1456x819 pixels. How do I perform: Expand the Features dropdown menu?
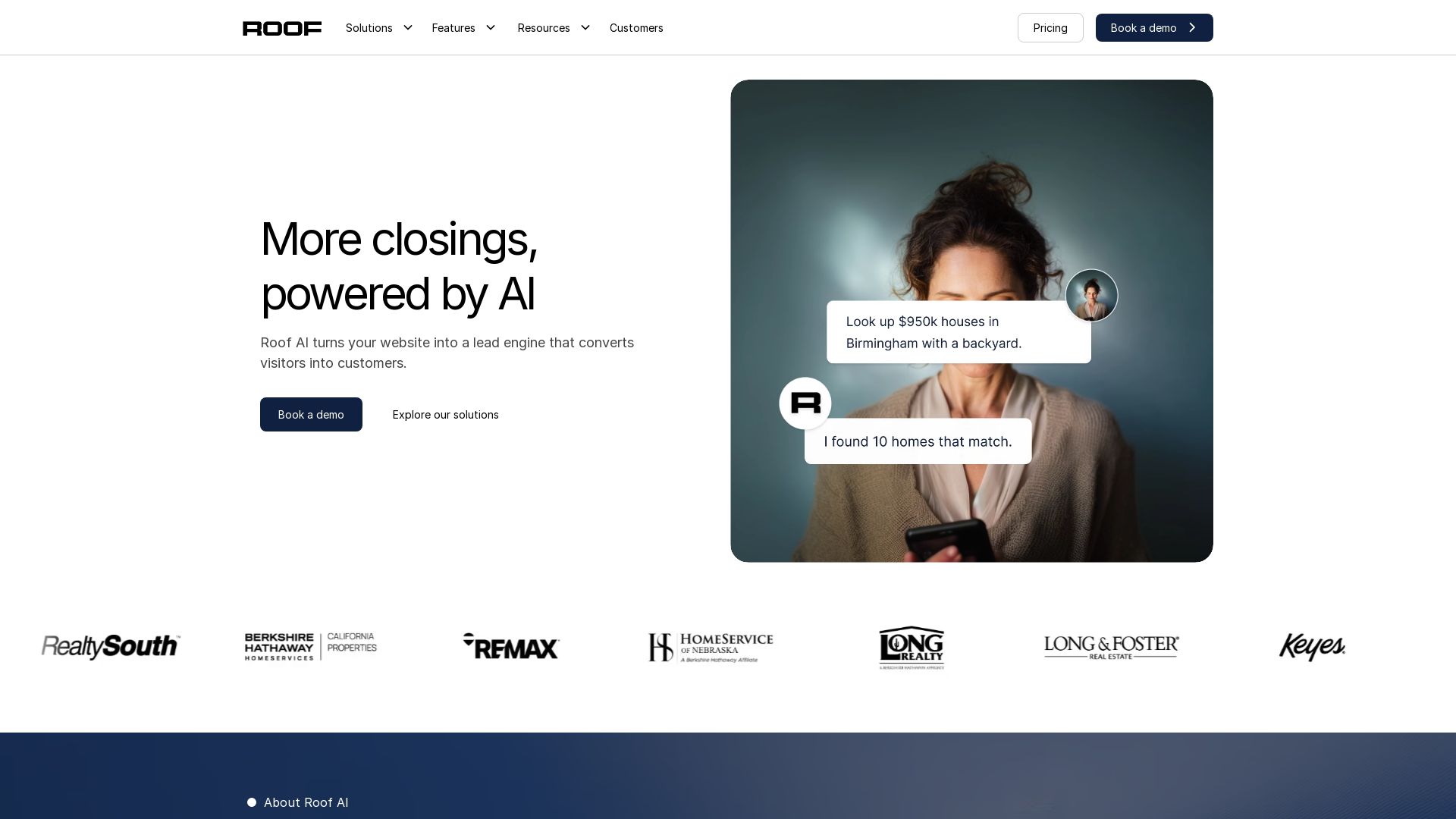(463, 28)
